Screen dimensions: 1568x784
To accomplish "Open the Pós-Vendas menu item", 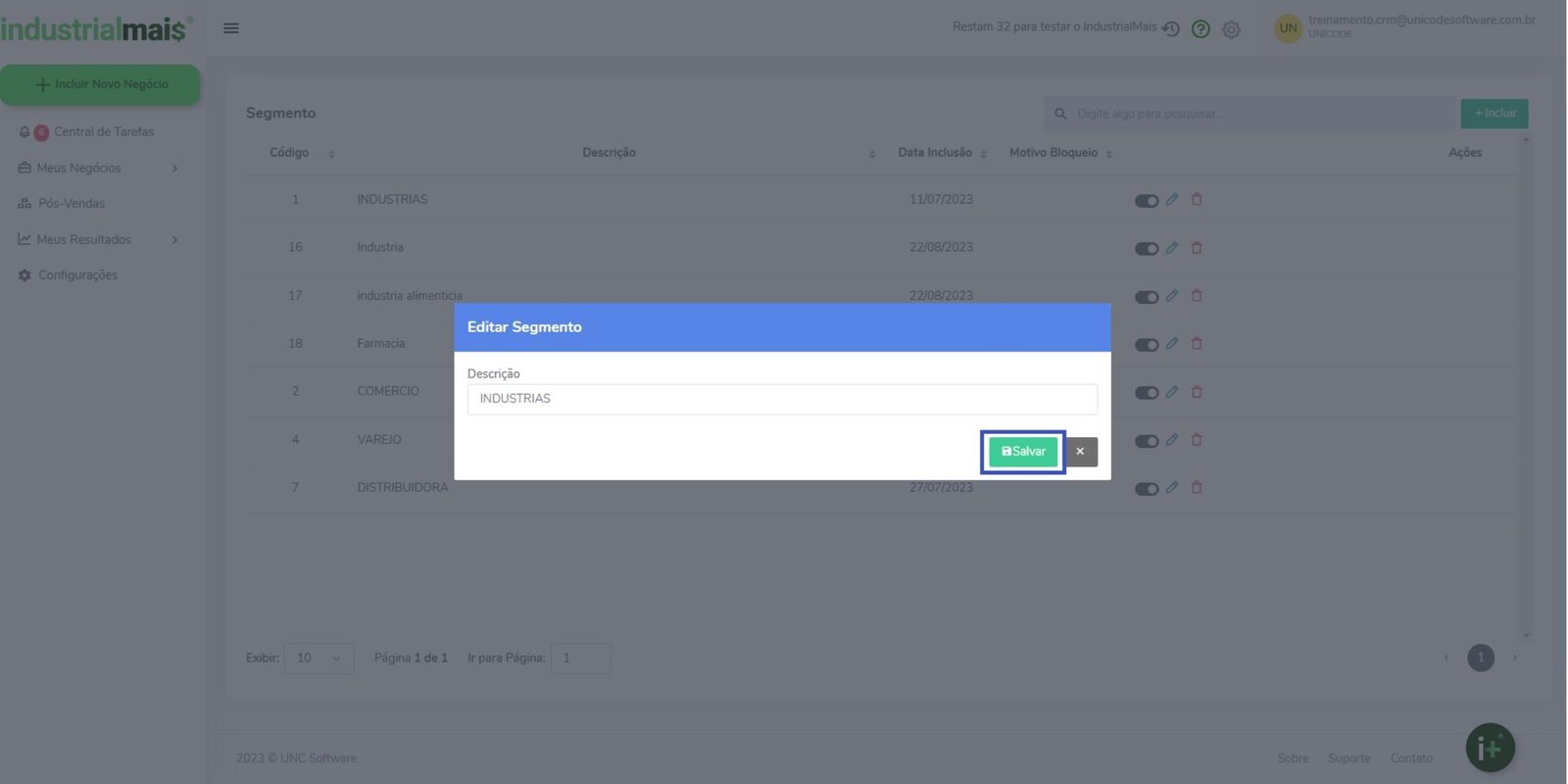I will pos(71,204).
